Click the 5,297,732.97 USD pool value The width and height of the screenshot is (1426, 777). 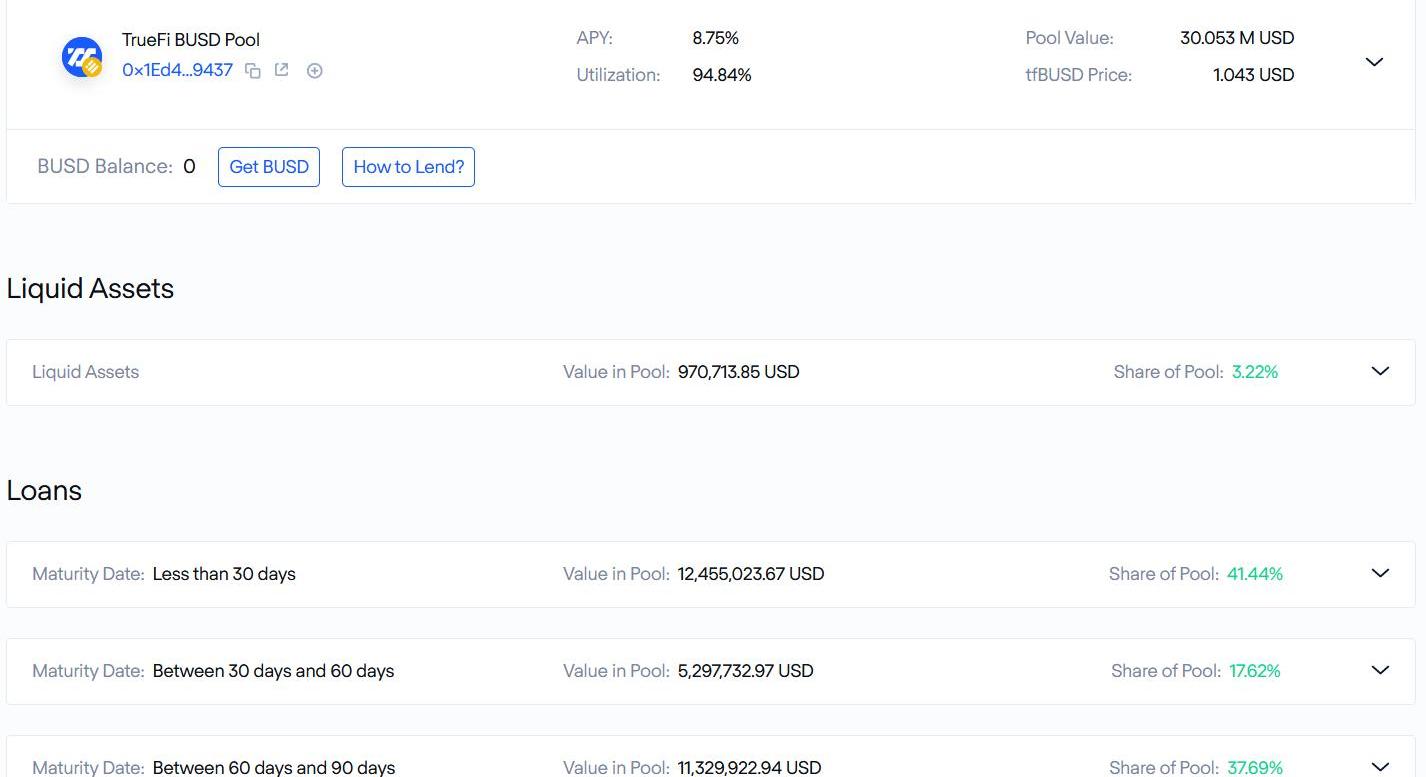click(745, 671)
